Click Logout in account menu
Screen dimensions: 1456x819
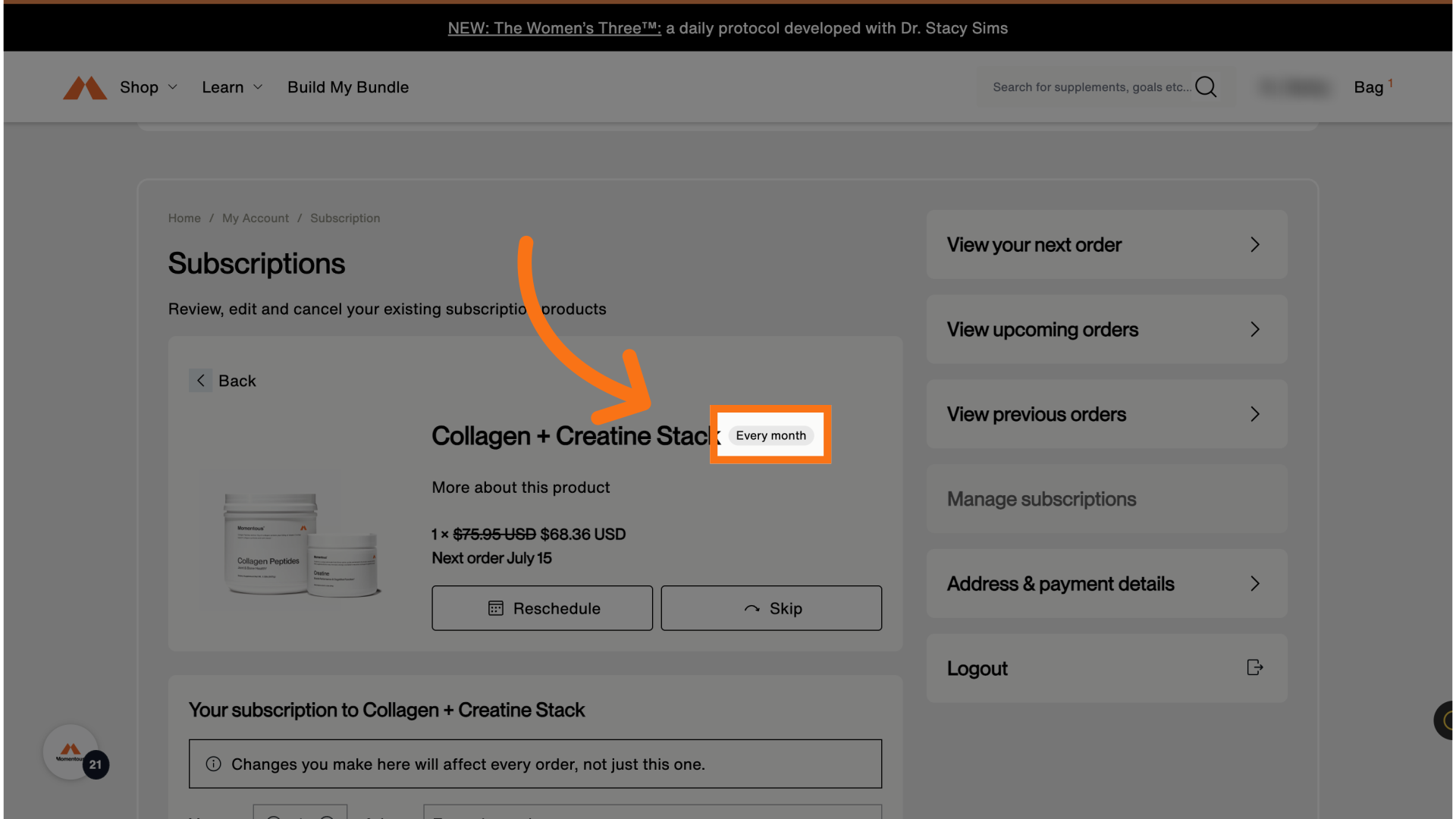(1106, 668)
